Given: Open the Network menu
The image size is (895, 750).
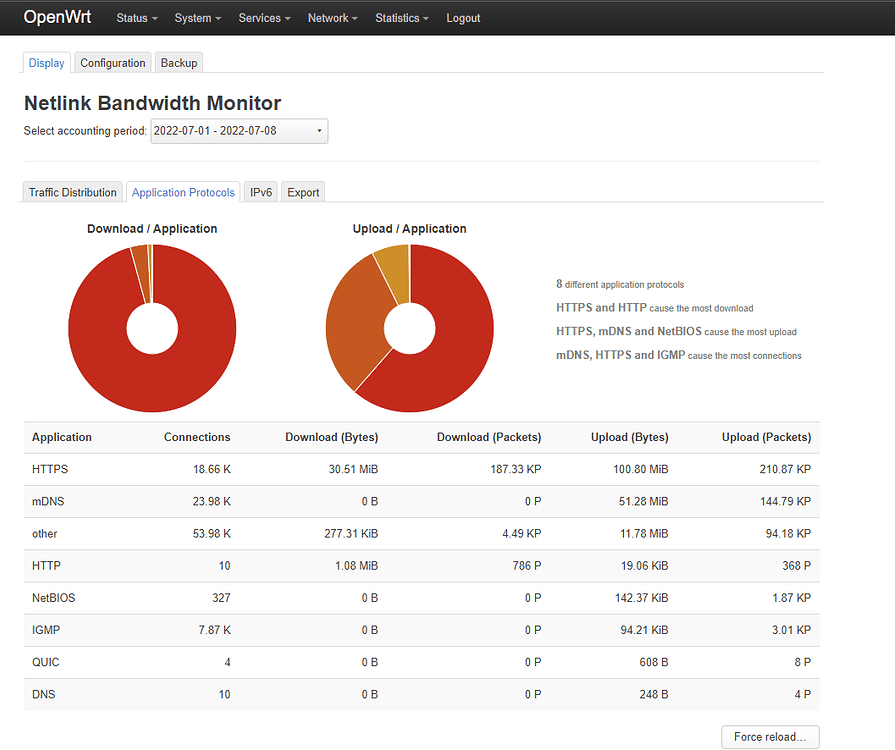Looking at the screenshot, I should 331,18.
